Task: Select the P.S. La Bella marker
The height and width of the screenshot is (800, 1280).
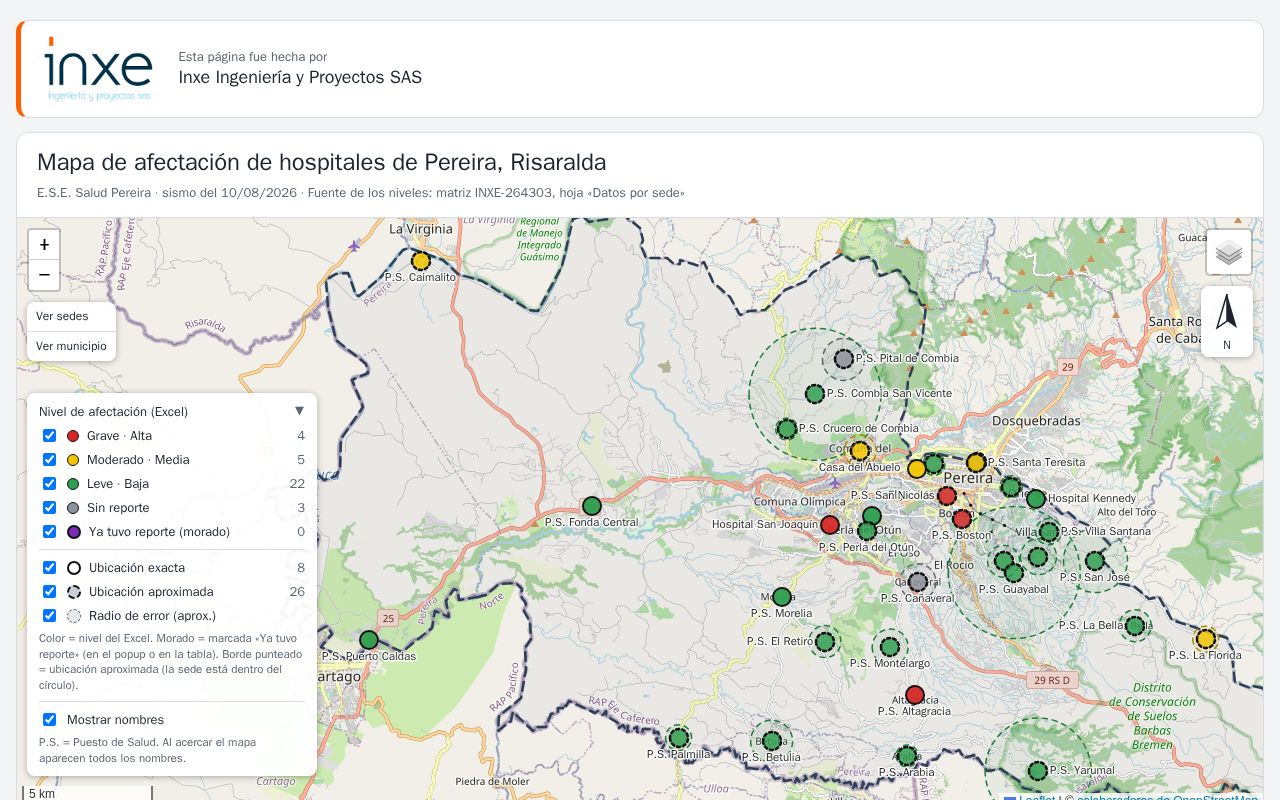Action: coord(1135,626)
